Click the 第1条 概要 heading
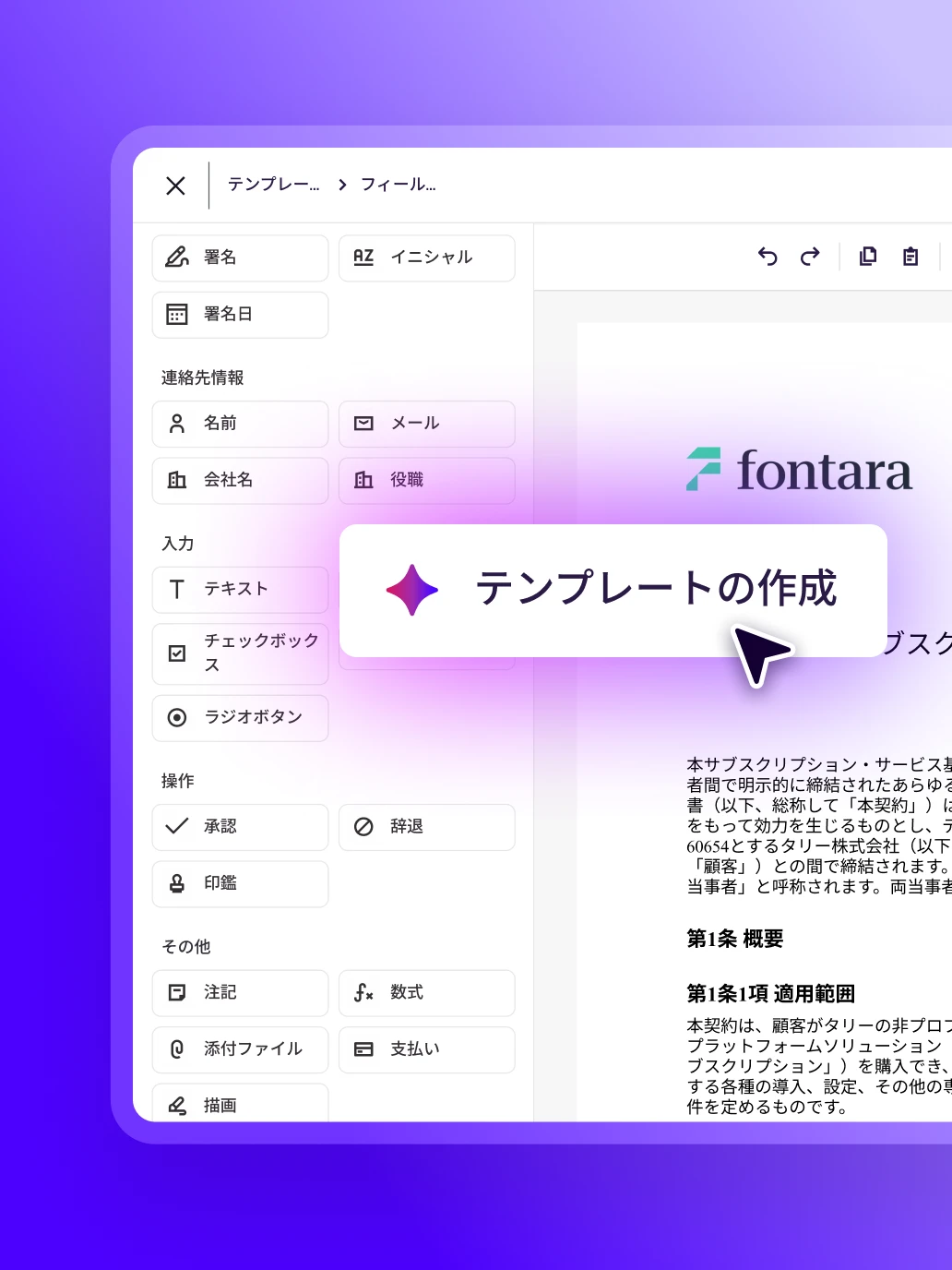The image size is (952, 1270). pyautogui.click(x=735, y=939)
